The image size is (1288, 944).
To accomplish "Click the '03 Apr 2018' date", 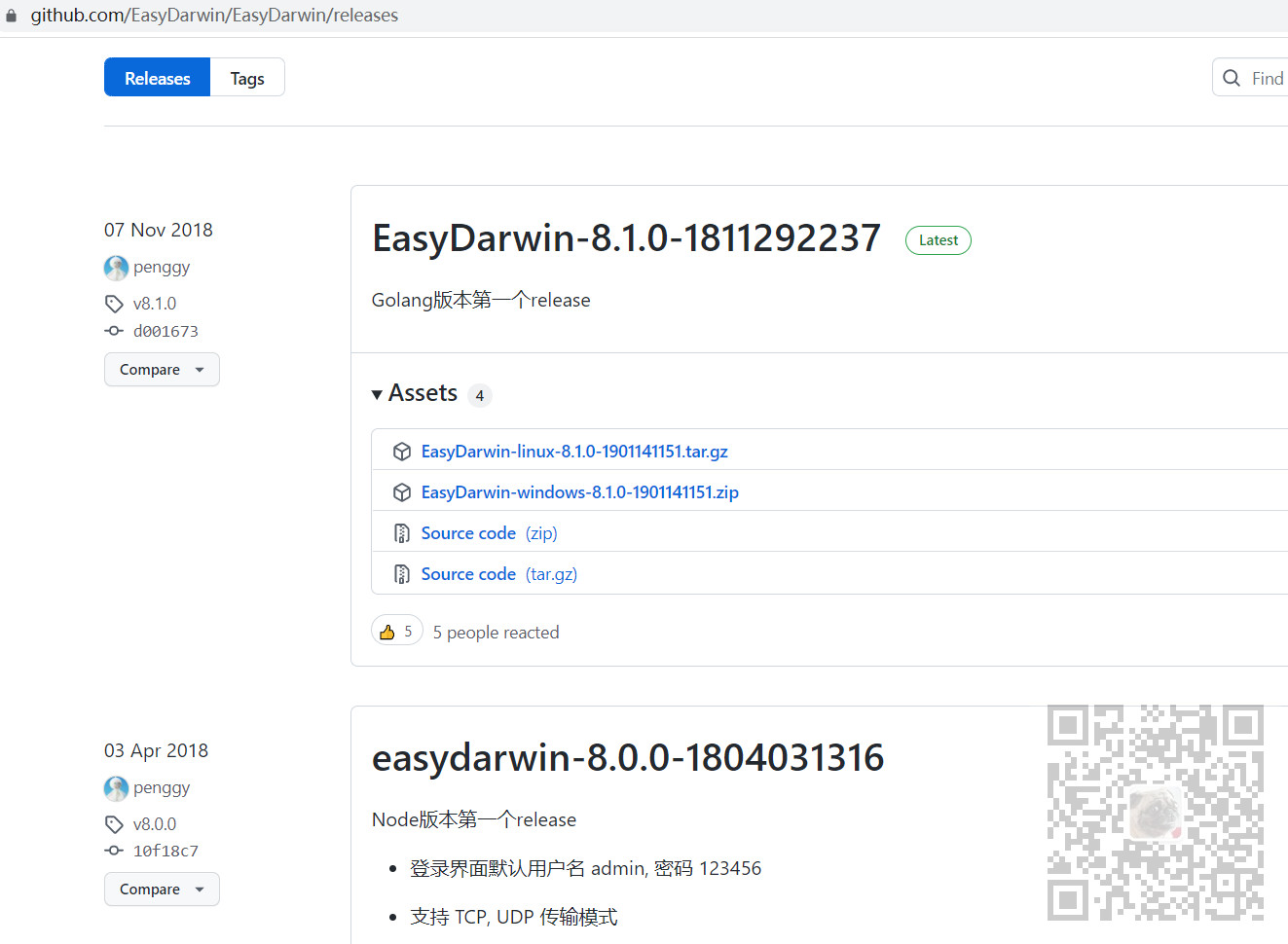I will (157, 750).
